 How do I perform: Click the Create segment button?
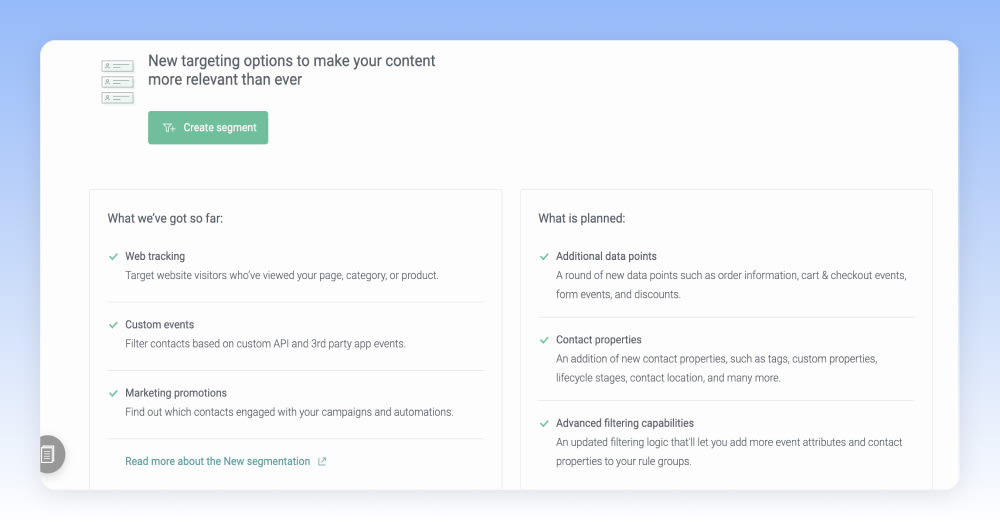click(x=208, y=128)
